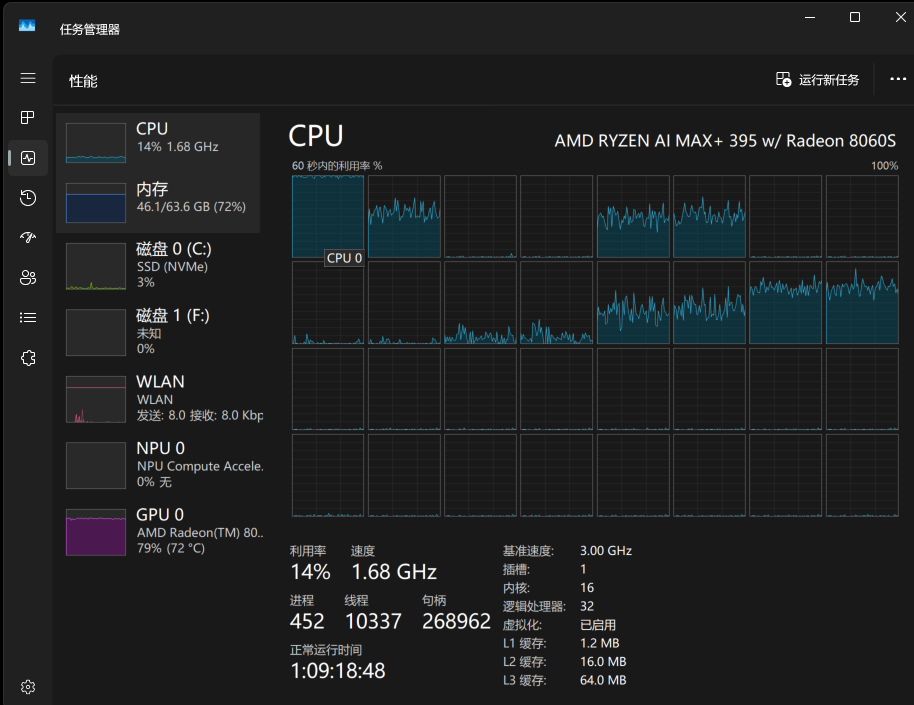
Task: Open the Startup apps icon
Action: pos(28,237)
